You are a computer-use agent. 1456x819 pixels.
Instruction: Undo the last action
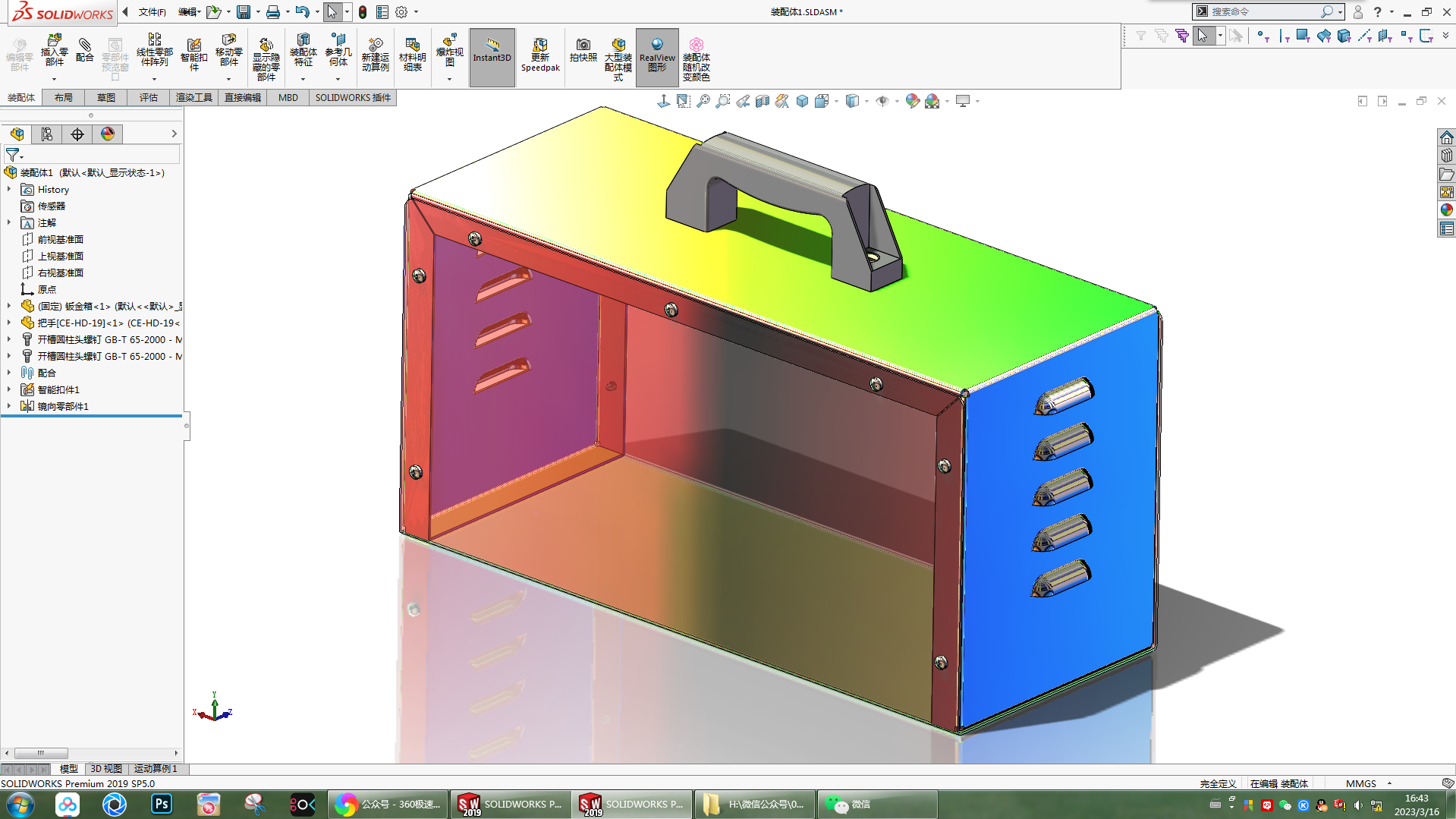(302, 12)
